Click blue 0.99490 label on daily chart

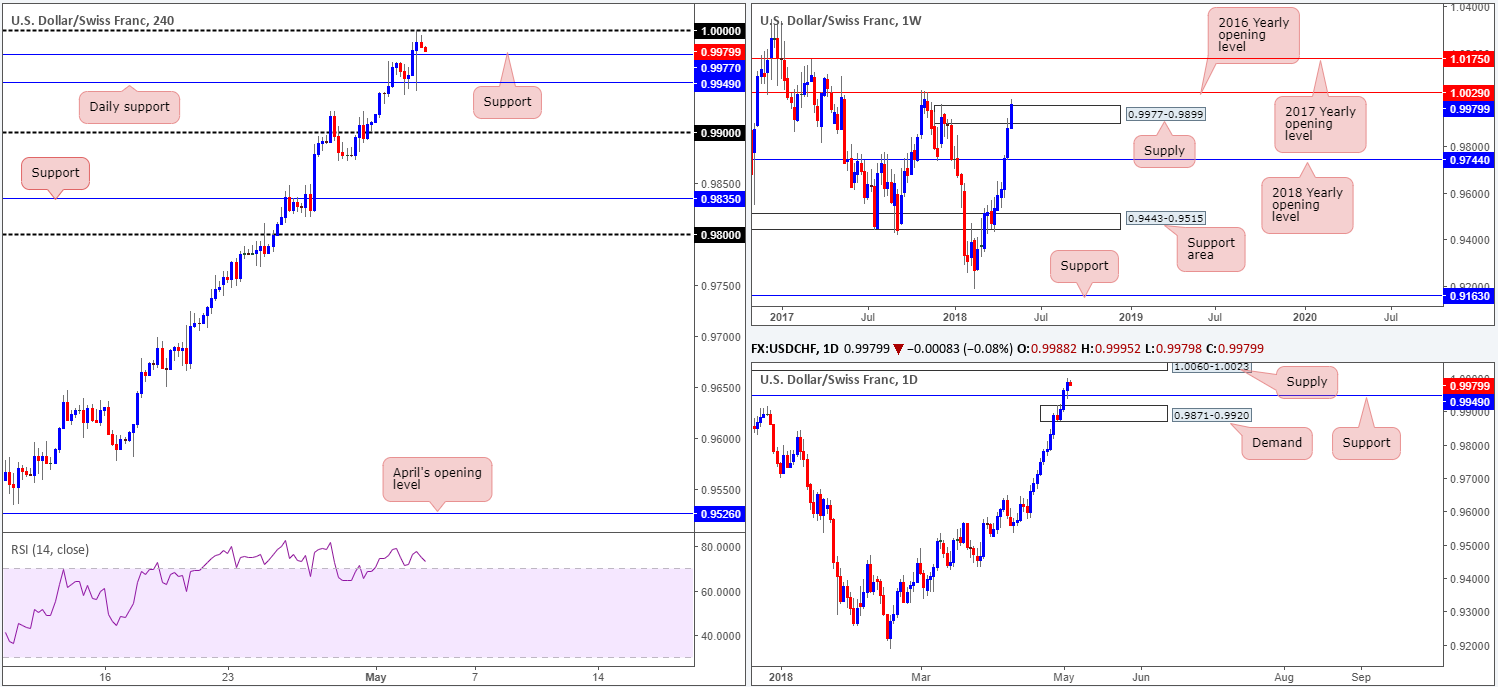pyautogui.click(x=1467, y=401)
